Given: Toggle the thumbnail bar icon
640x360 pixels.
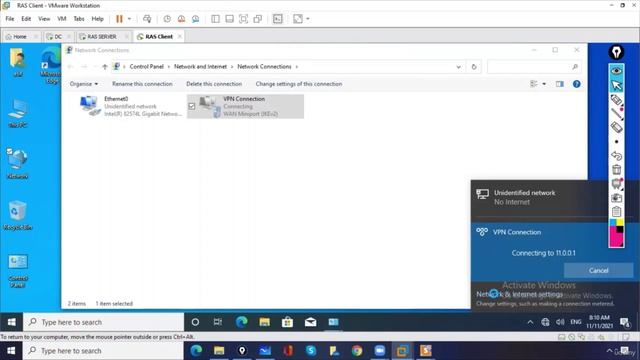Looking at the screenshot, I should click(229, 19).
